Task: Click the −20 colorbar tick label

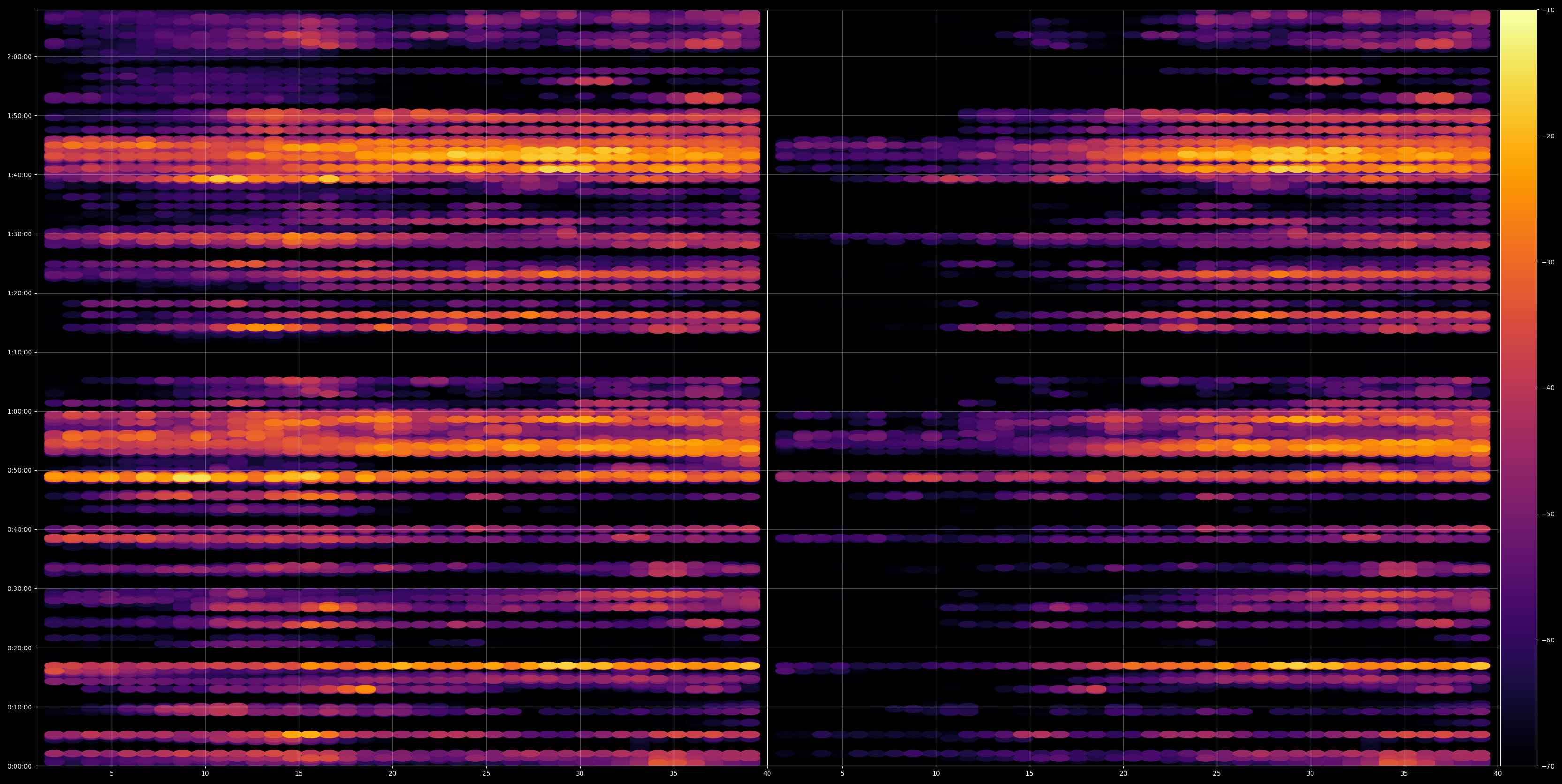Action: point(1548,136)
